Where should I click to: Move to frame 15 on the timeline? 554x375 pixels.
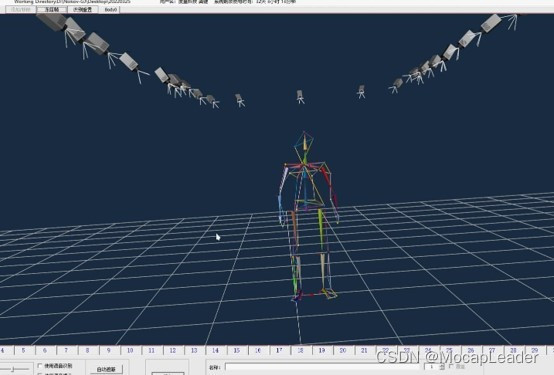[236, 350]
